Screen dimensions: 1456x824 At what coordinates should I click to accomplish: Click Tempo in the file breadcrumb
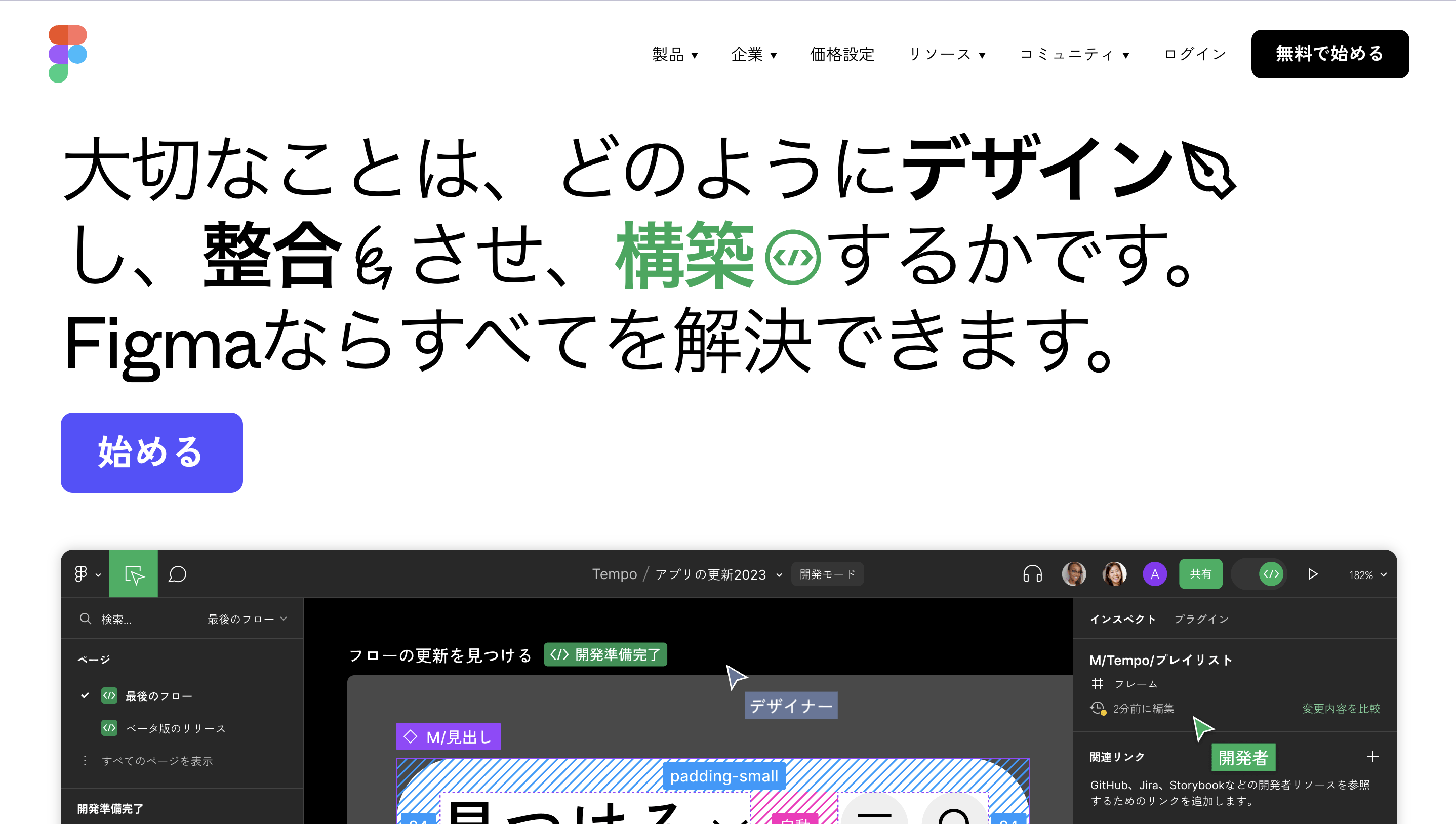tap(615, 574)
